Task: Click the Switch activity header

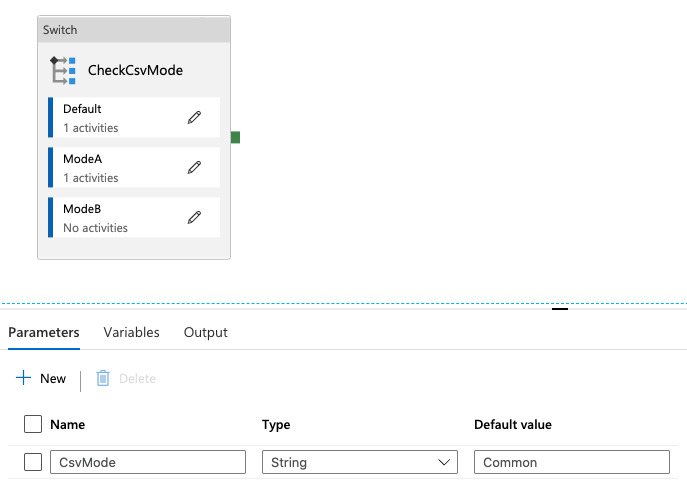Action: 134,30
